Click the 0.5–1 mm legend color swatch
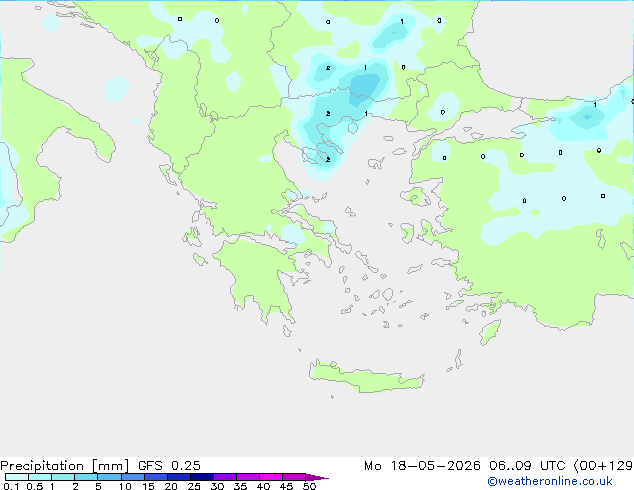This screenshot has width=634, height=490. pyautogui.click(x=40, y=477)
